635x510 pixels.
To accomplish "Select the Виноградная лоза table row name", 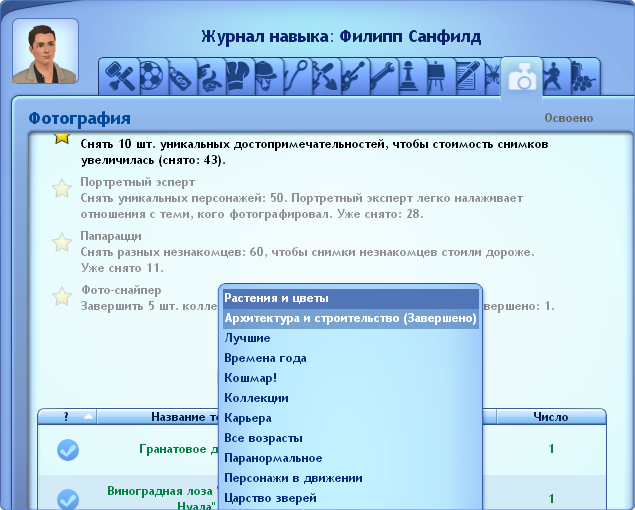I will pyautogui.click(x=163, y=498).
